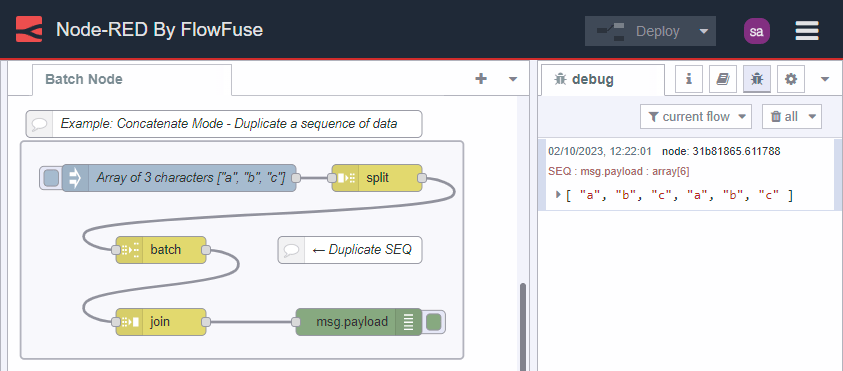Select the split node label
The image size is (843, 371).
coord(377,178)
